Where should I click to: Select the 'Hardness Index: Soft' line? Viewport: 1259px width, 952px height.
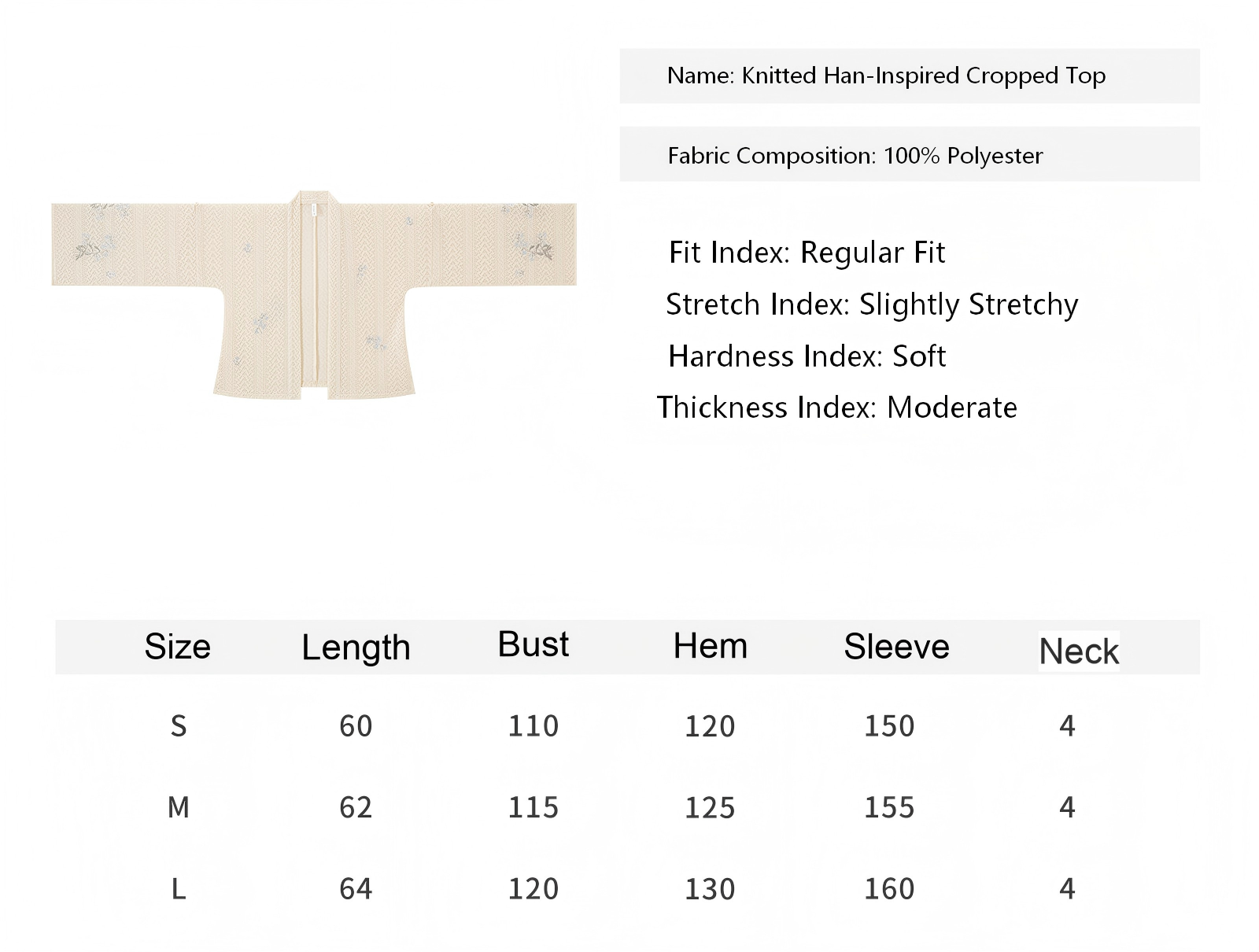click(x=807, y=356)
